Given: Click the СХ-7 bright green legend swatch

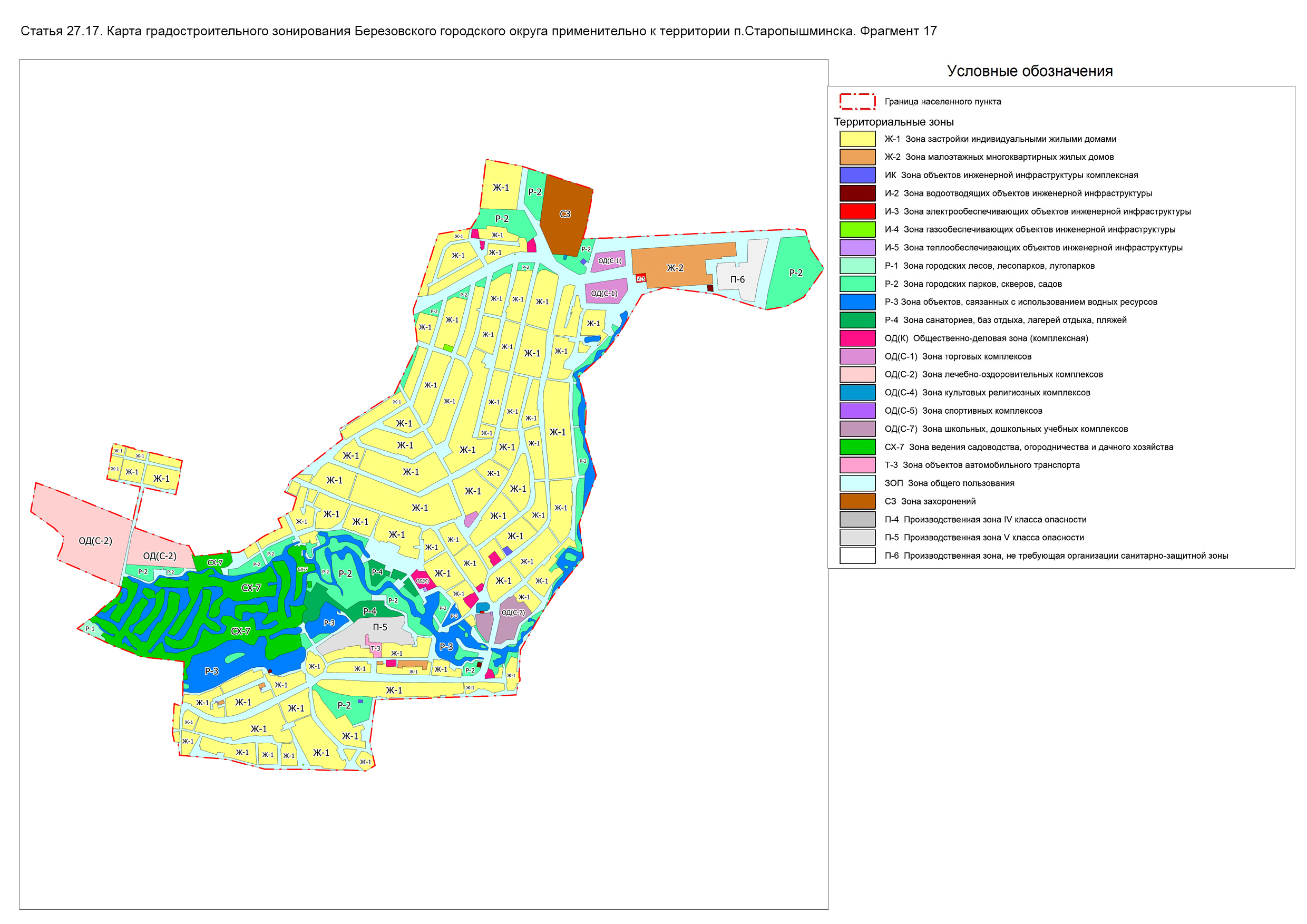Looking at the screenshot, I should pyautogui.click(x=857, y=447).
